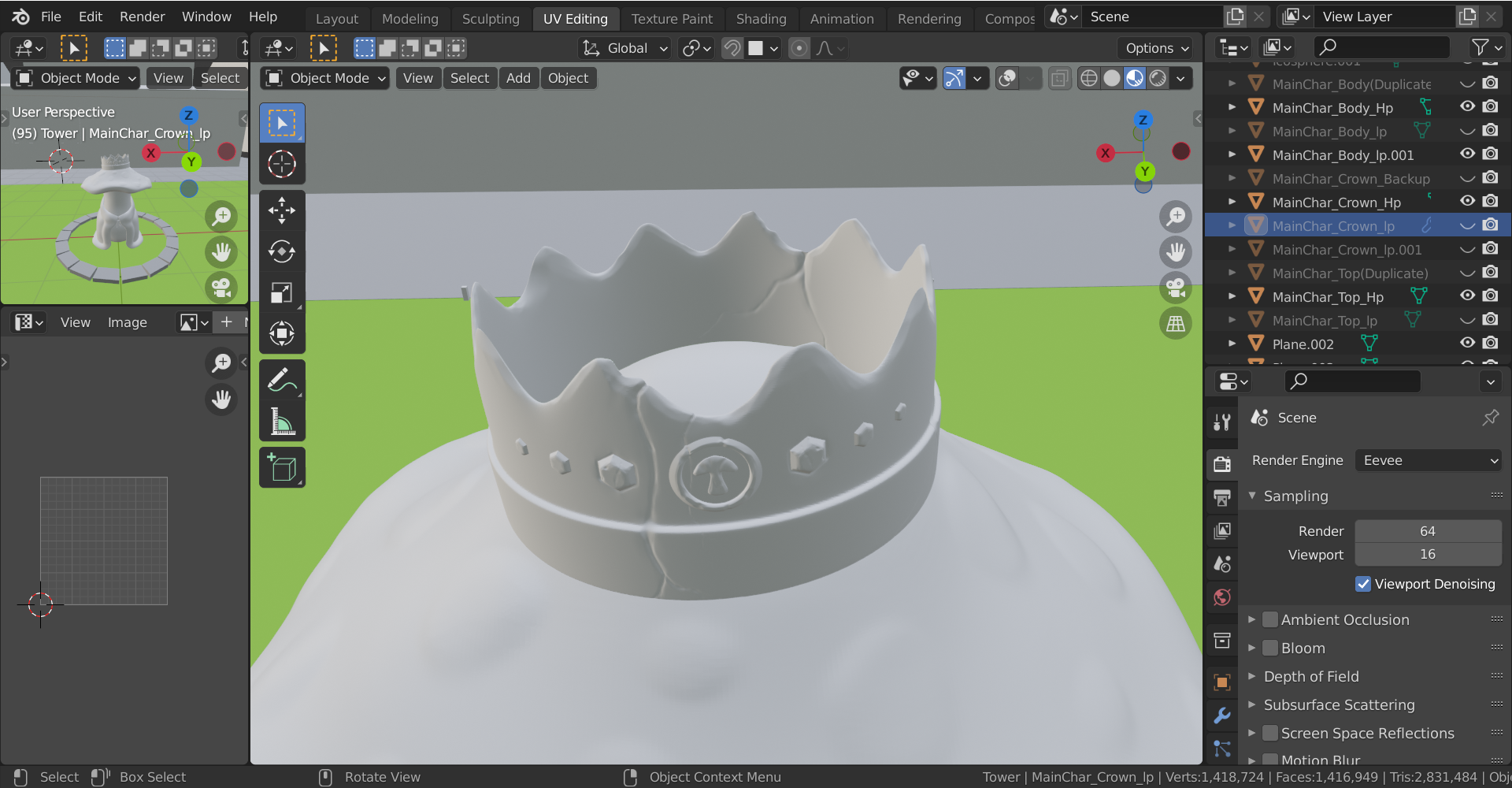Open shading options dropdown arrow
The height and width of the screenshot is (788, 1512).
tap(1180, 78)
